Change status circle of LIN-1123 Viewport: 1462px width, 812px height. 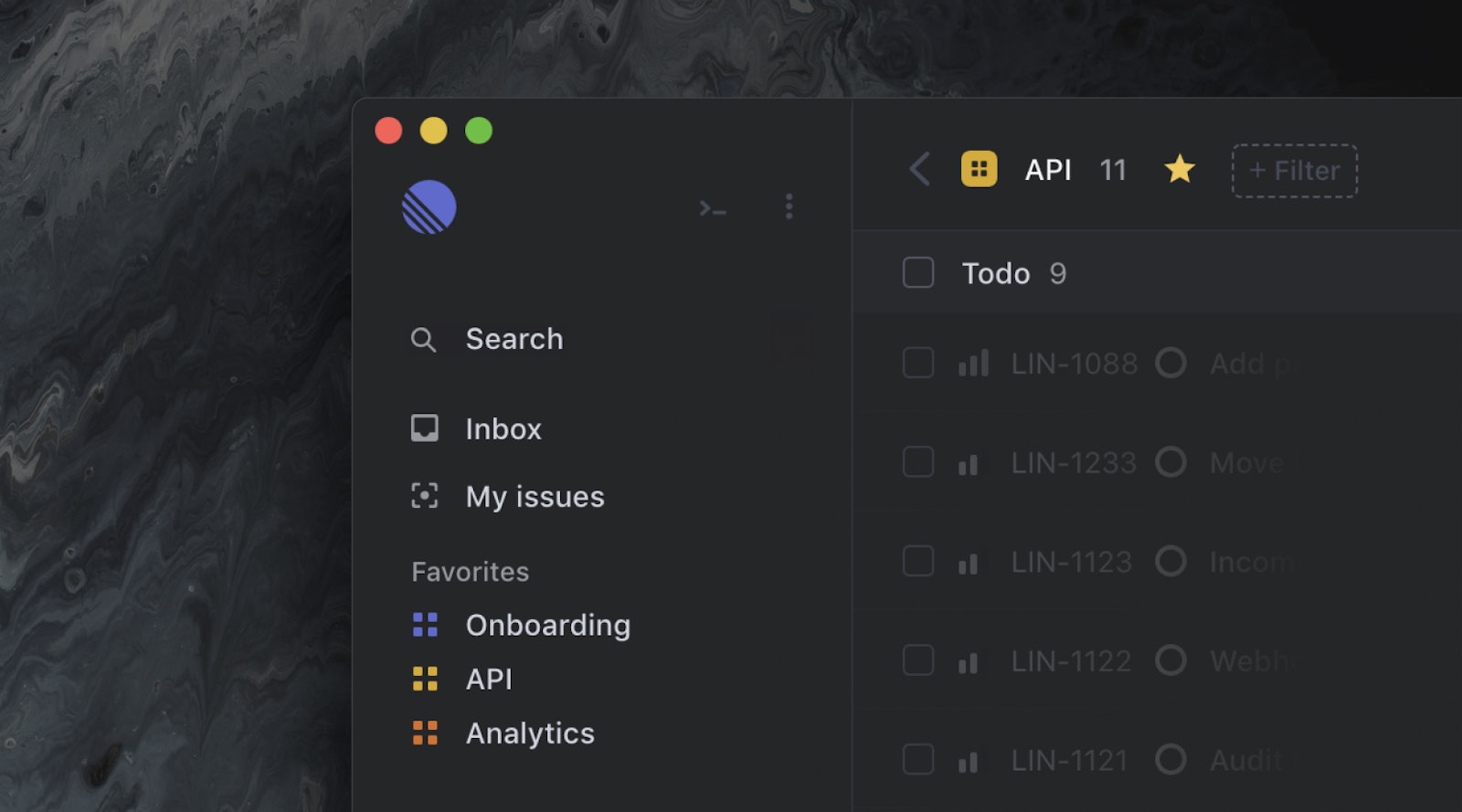pos(1171,561)
